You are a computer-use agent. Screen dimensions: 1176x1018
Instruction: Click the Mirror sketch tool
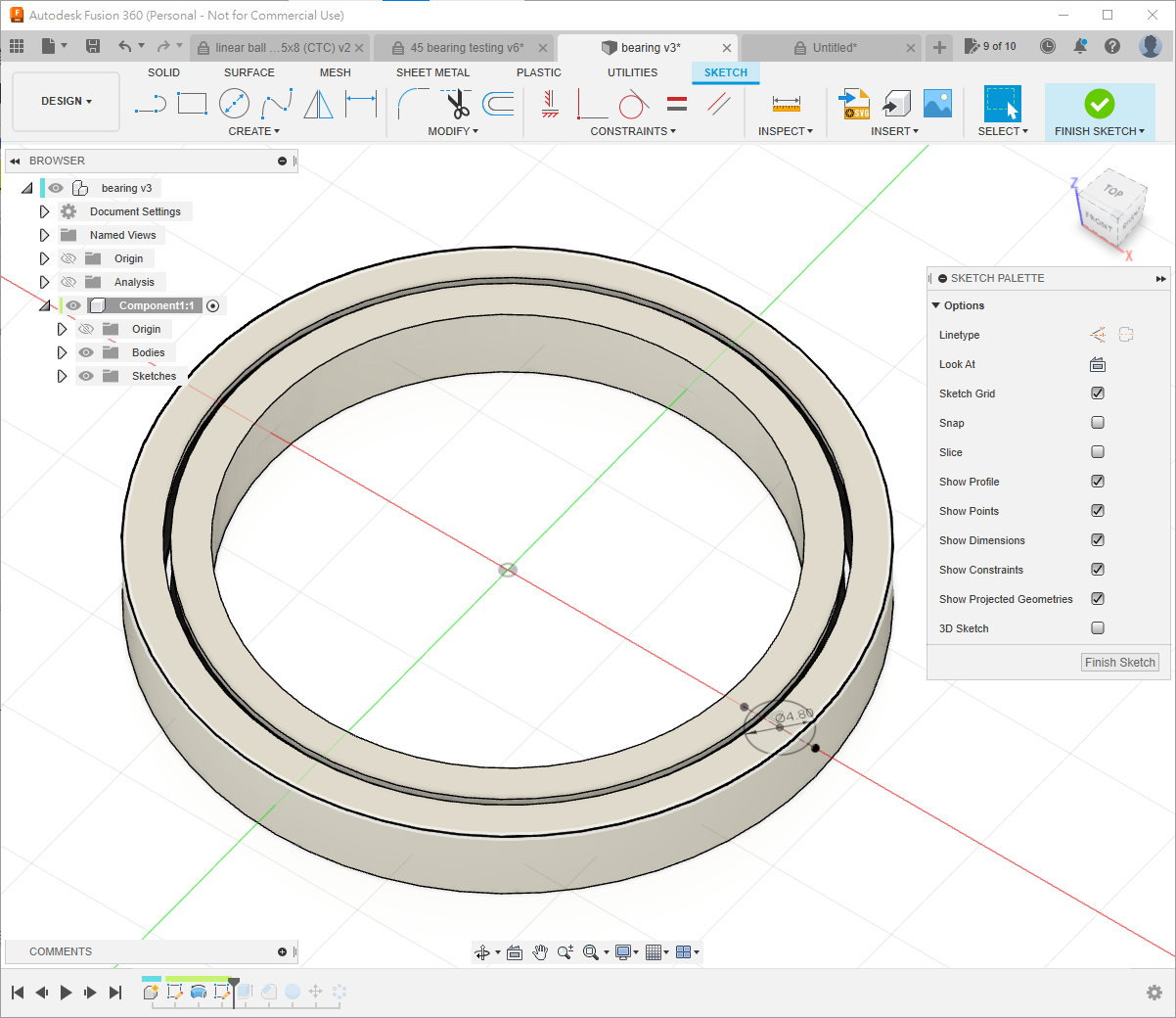(318, 104)
